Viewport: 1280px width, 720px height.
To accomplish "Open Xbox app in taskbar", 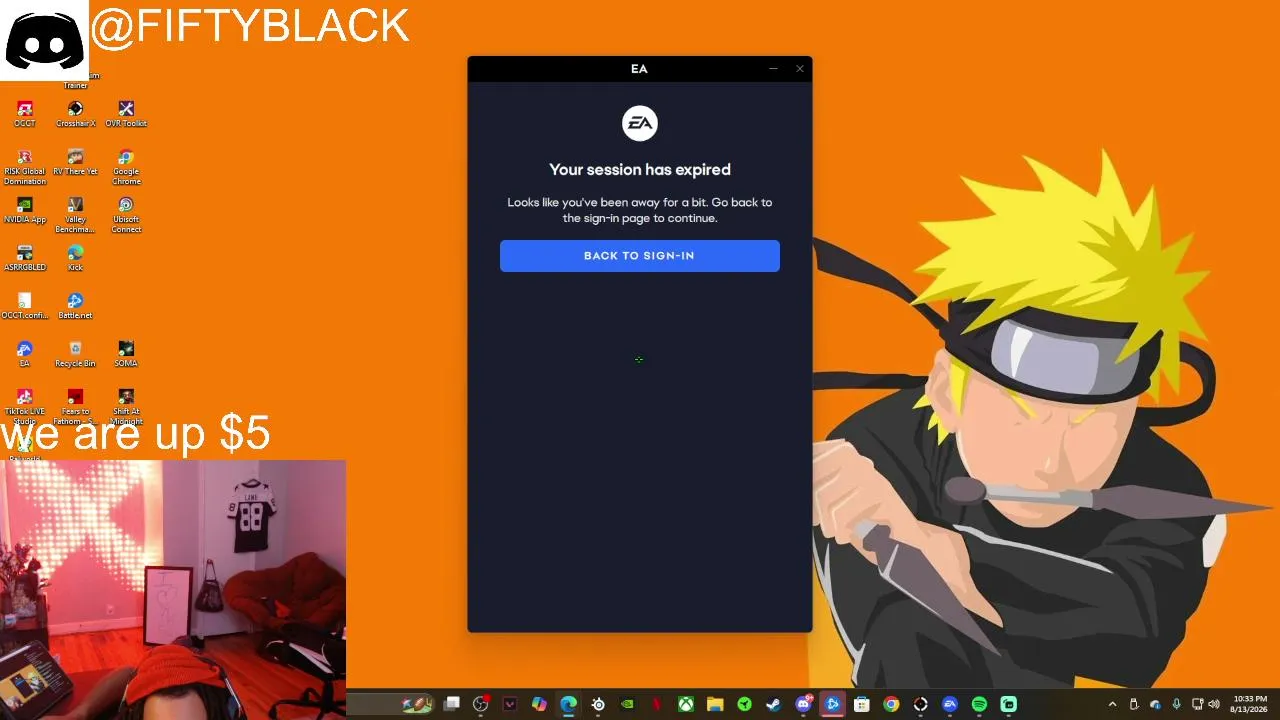I will pyautogui.click(x=686, y=704).
